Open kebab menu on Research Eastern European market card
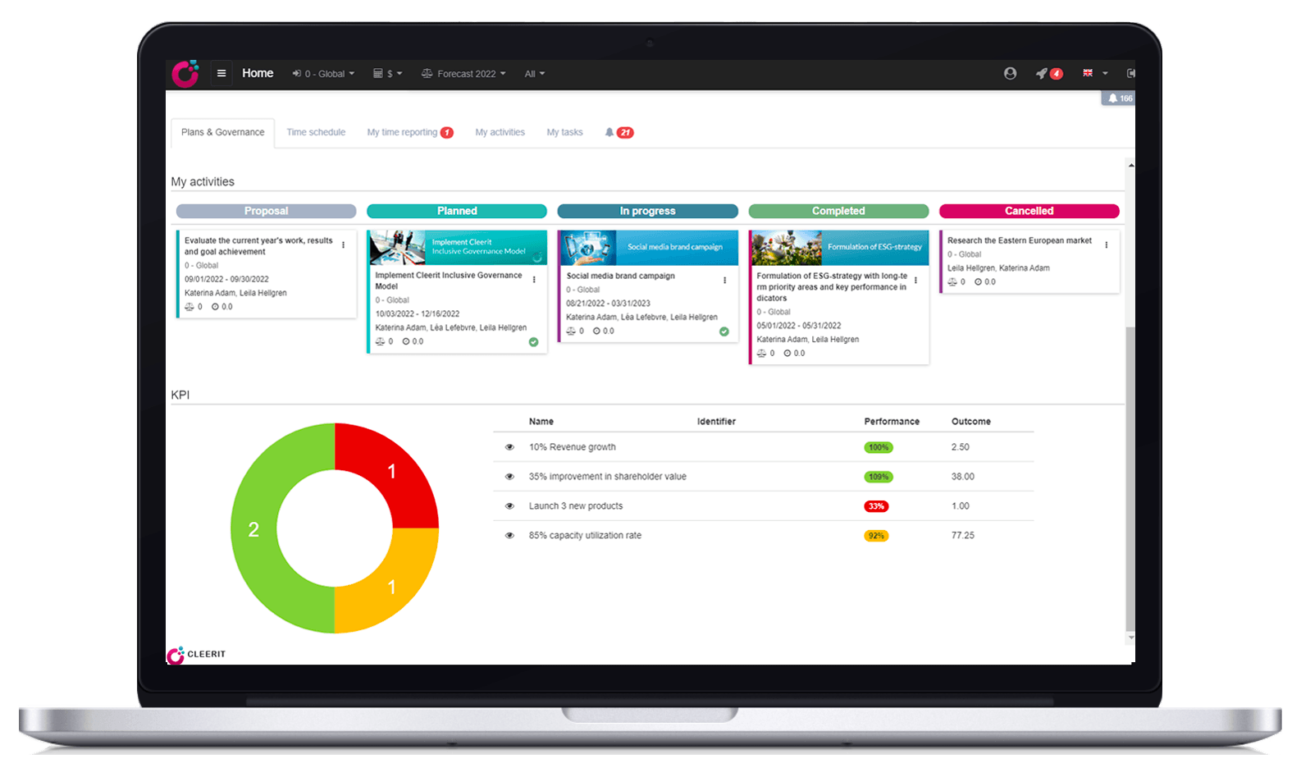Viewport: 1301px width, 768px height. click(x=1106, y=245)
